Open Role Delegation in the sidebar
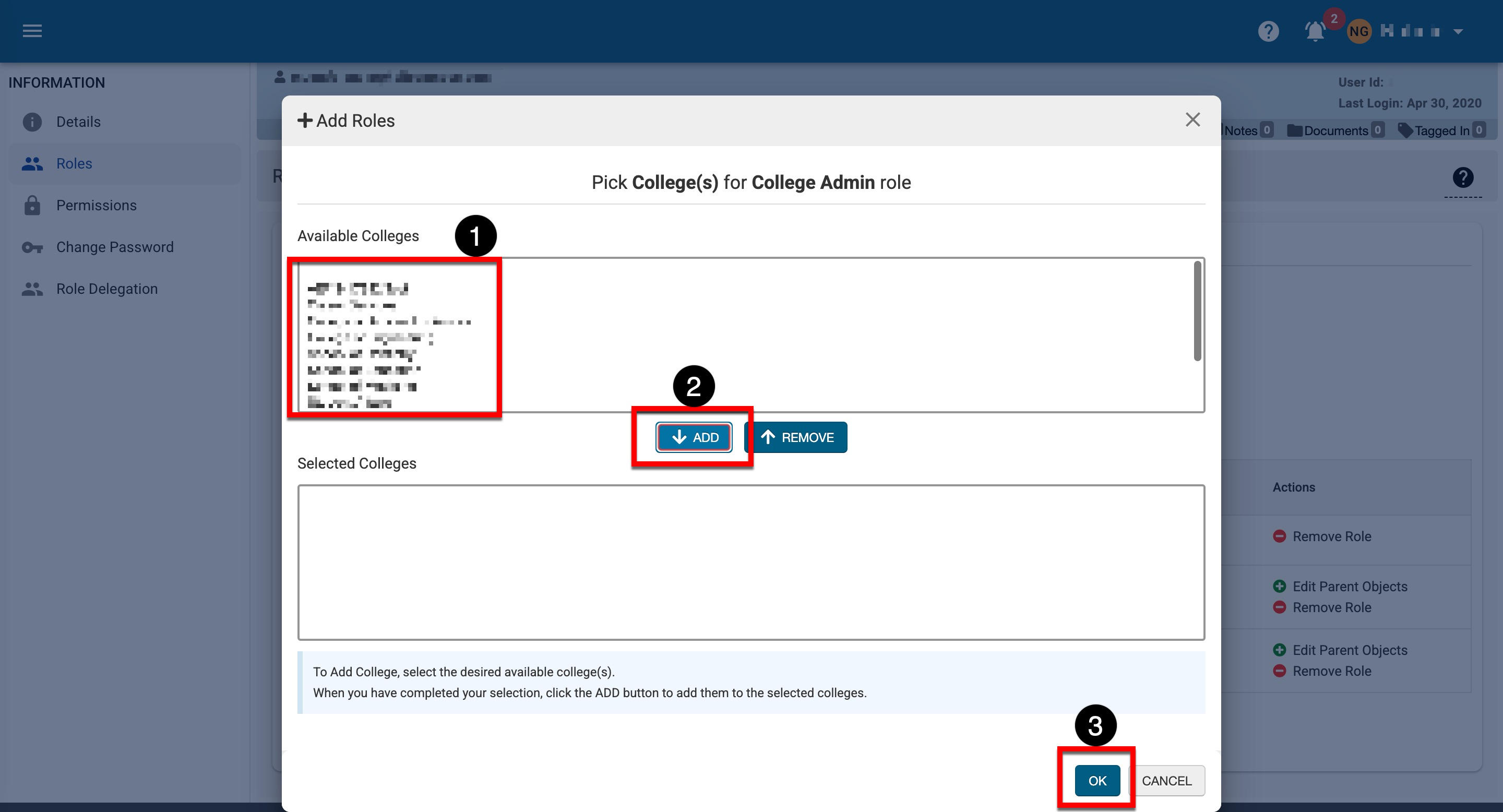 (x=107, y=289)
